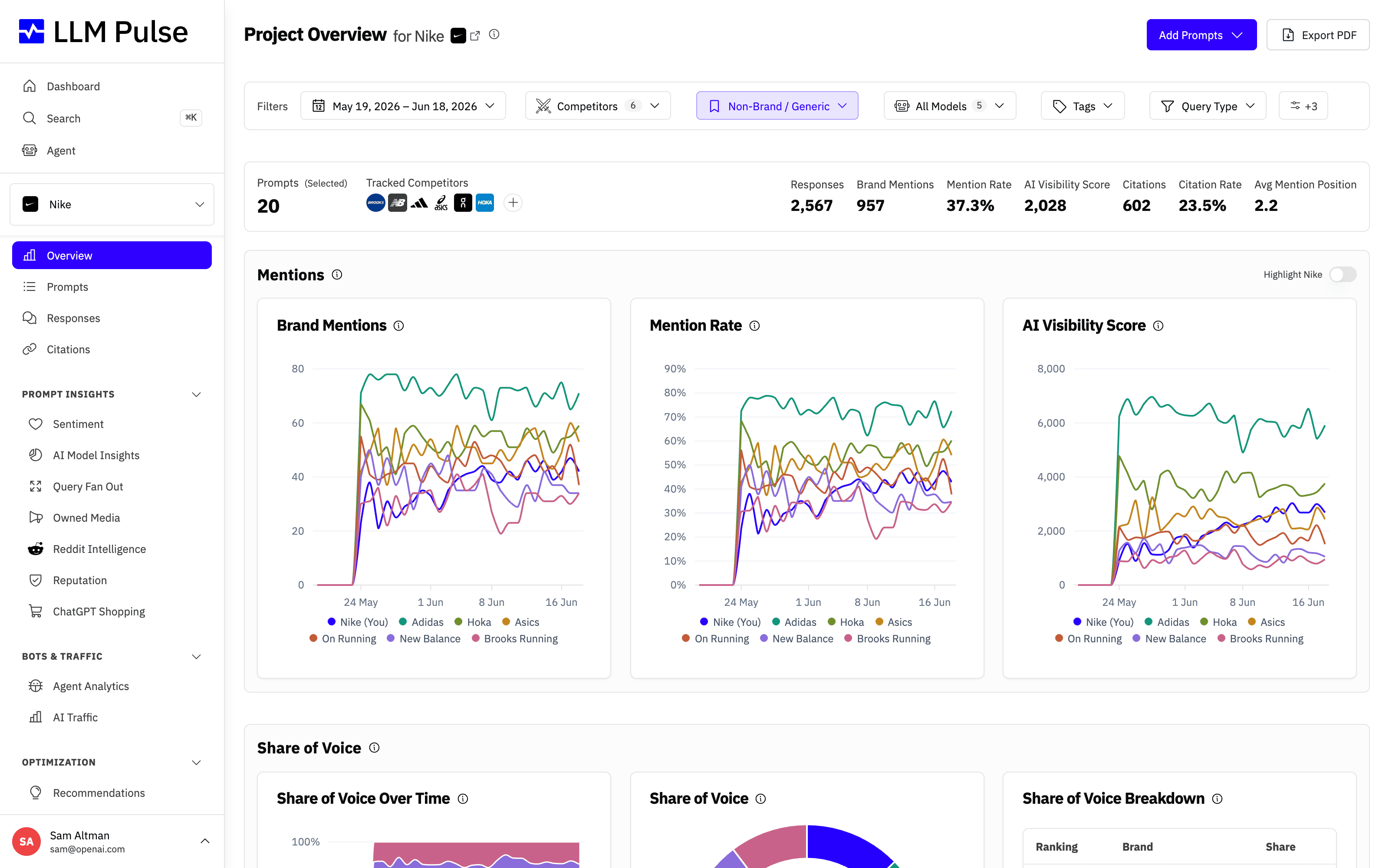Click the Brooks competitor logo
The image size is (1389, 868).
click(x=376, y=203)
